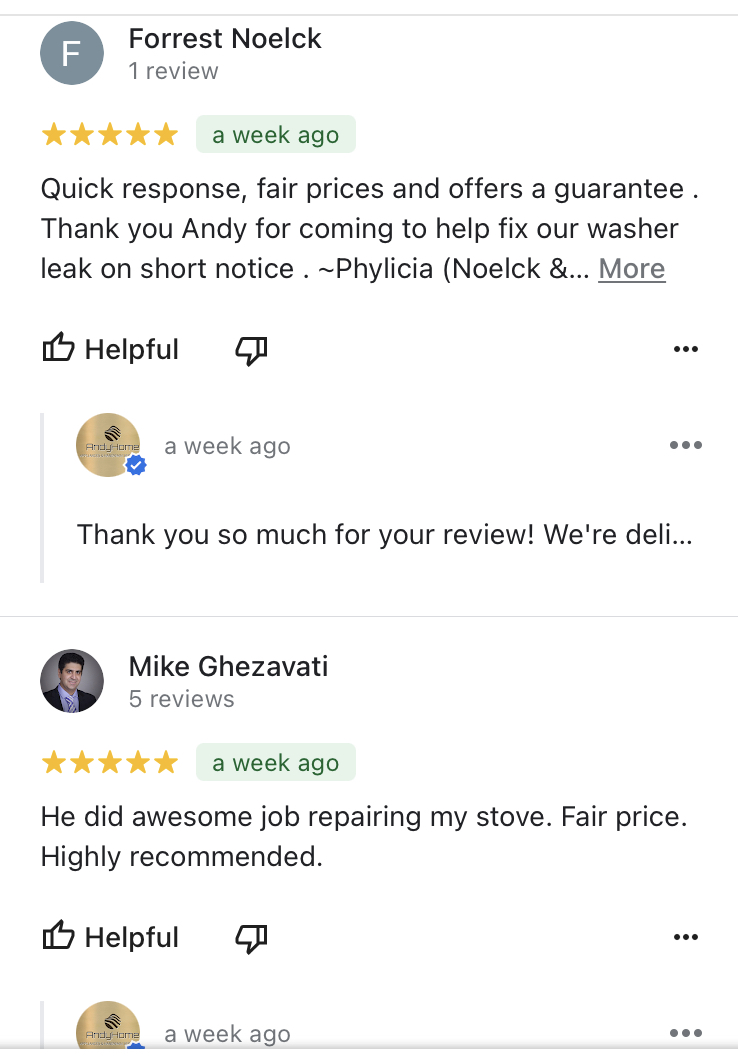Open options menu for owner's first reply
This screenshot has width=738, height=1058.
pos(685,445)
